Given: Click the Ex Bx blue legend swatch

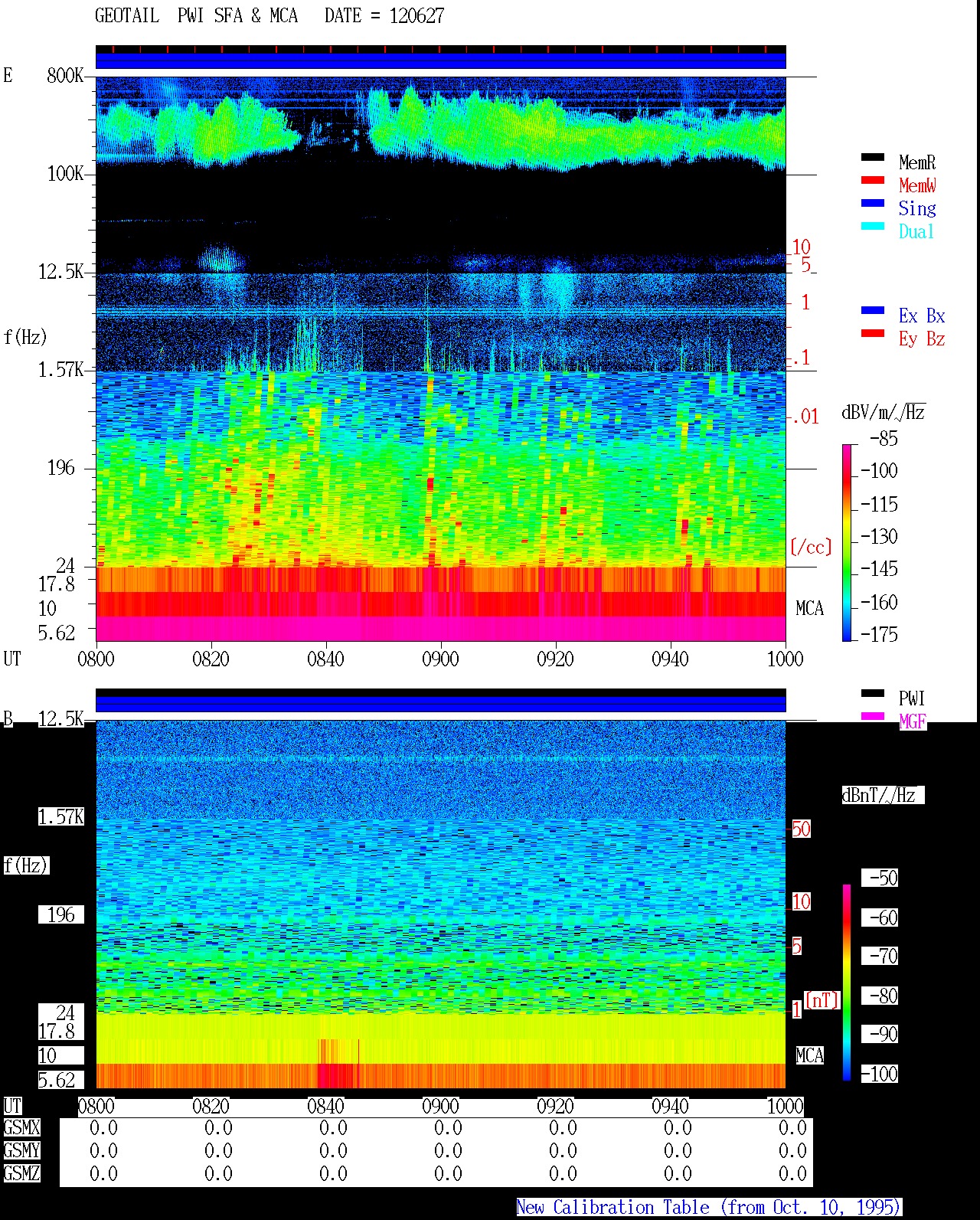Looking at the screenshot, I should tap(873, 311).
